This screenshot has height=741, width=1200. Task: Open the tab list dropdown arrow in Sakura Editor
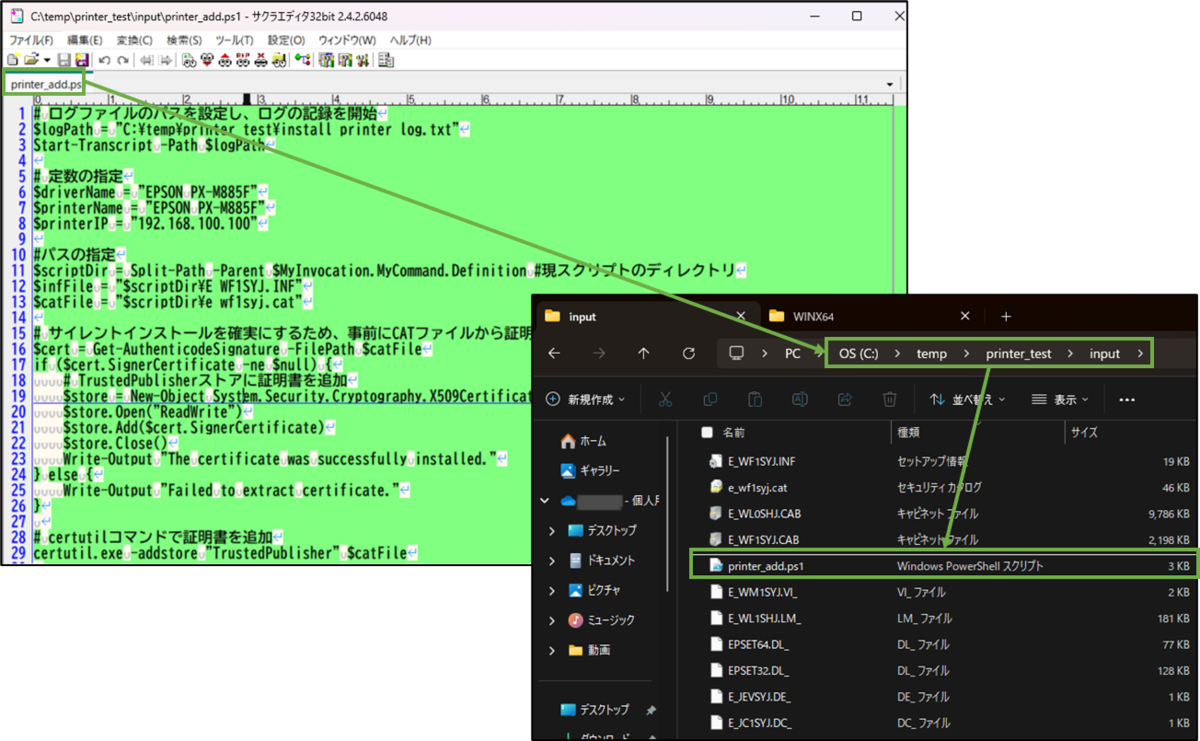[x=890, y=84]
